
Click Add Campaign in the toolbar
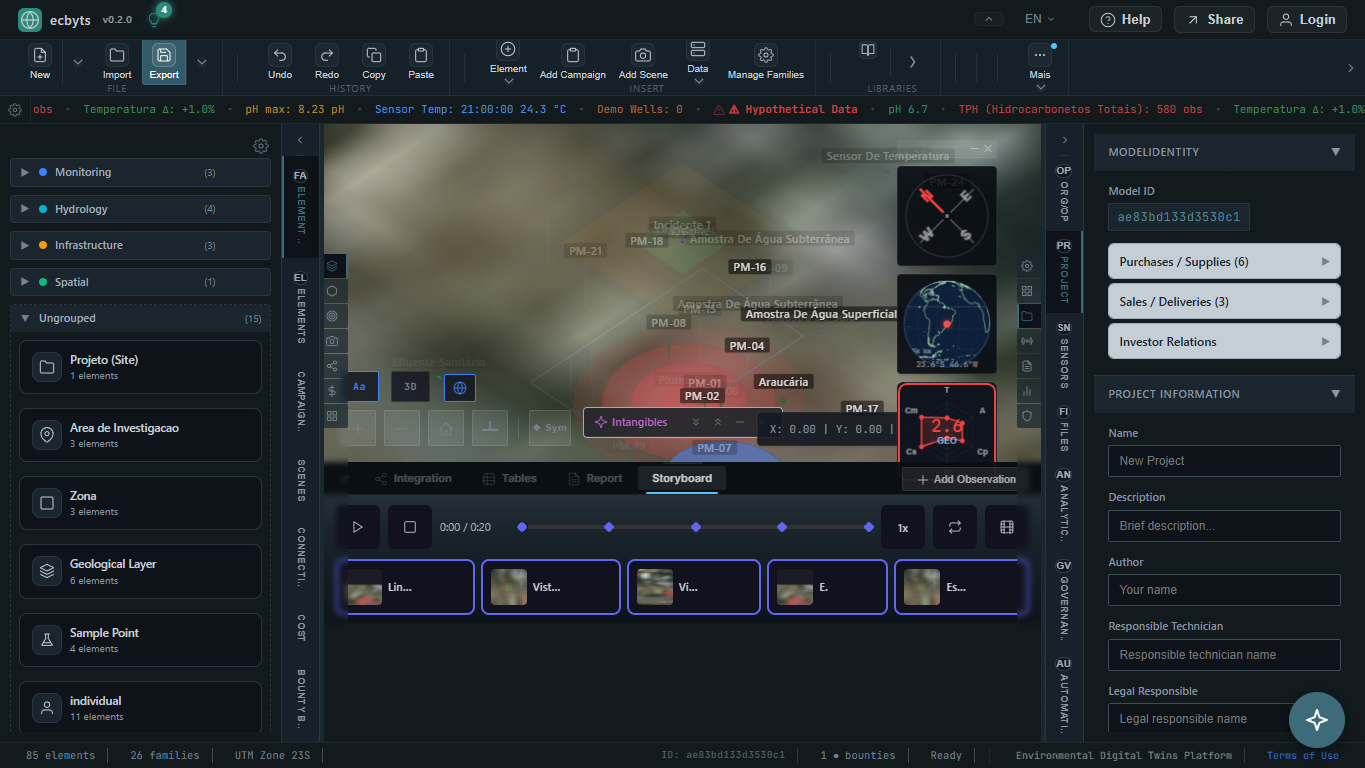(573, 62)
